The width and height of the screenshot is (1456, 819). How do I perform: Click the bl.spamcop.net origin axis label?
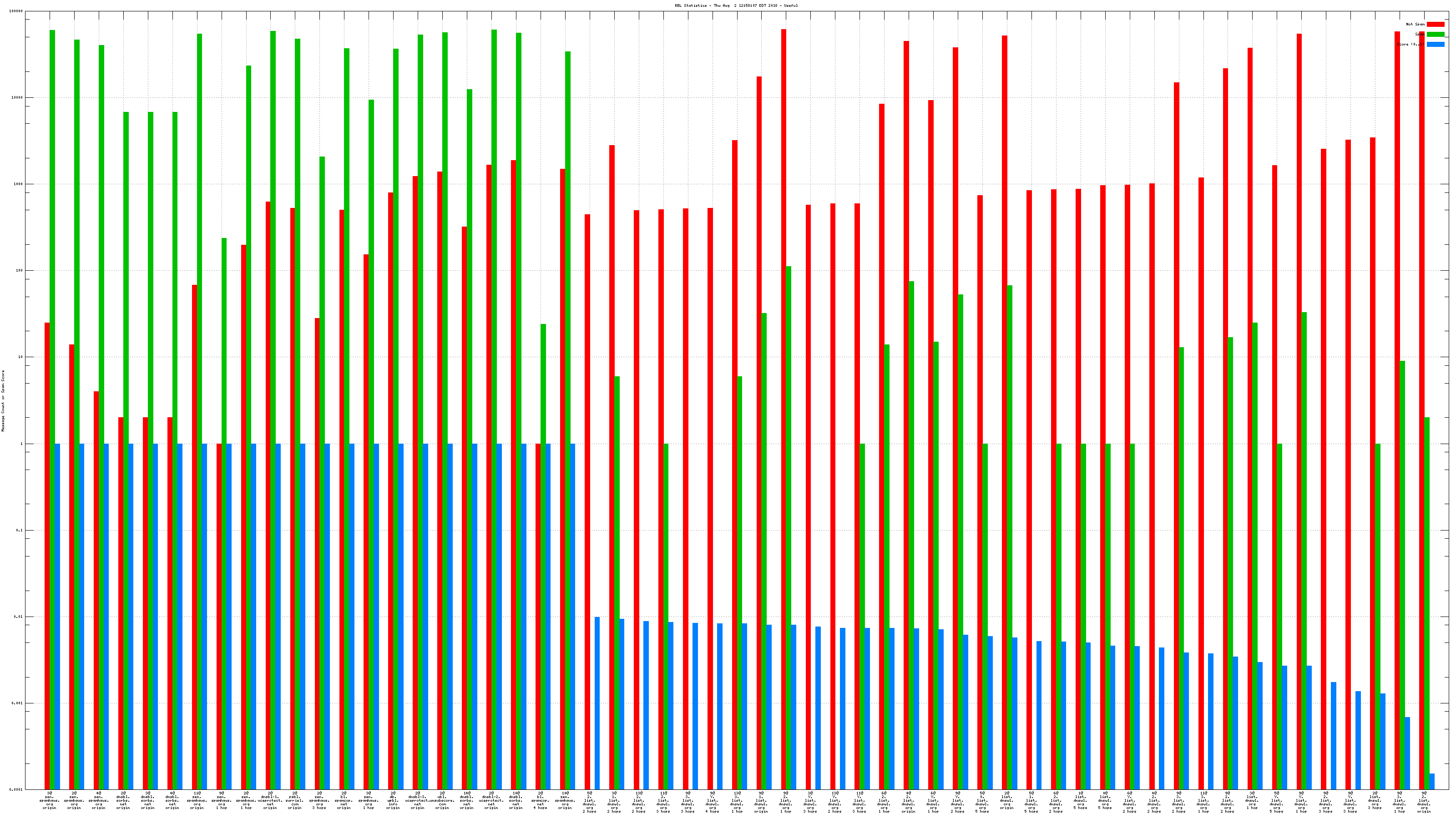344,800
